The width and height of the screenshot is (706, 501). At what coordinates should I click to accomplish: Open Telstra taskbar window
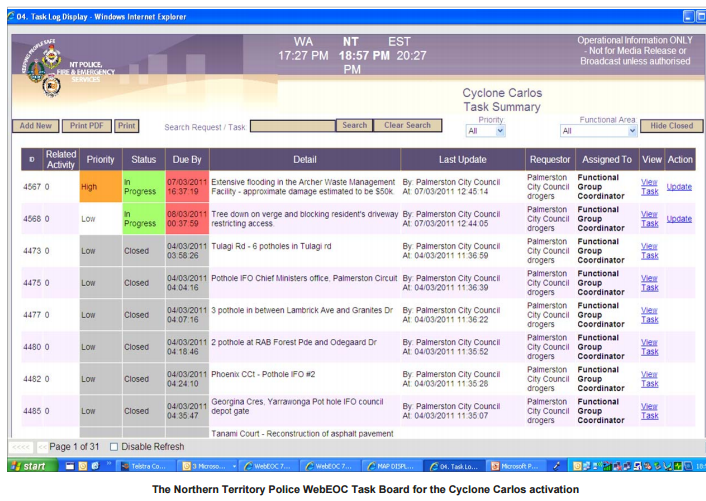tap(145, 466)
